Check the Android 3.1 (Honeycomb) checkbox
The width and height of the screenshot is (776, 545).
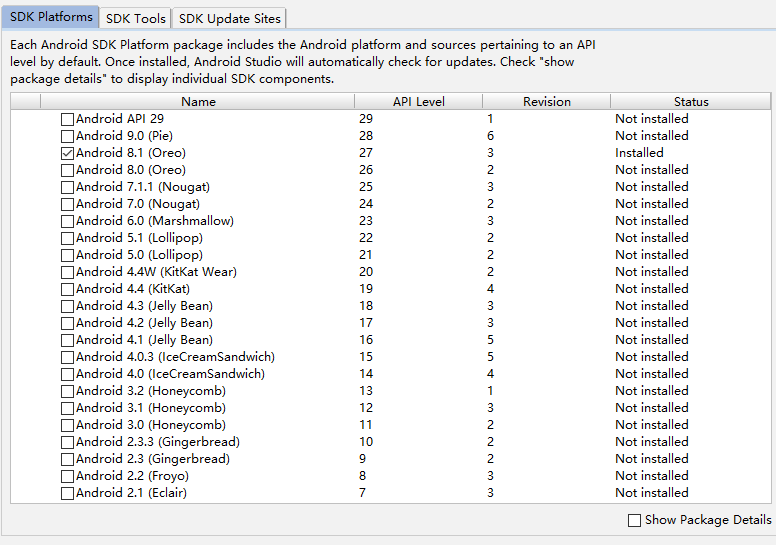67,408
